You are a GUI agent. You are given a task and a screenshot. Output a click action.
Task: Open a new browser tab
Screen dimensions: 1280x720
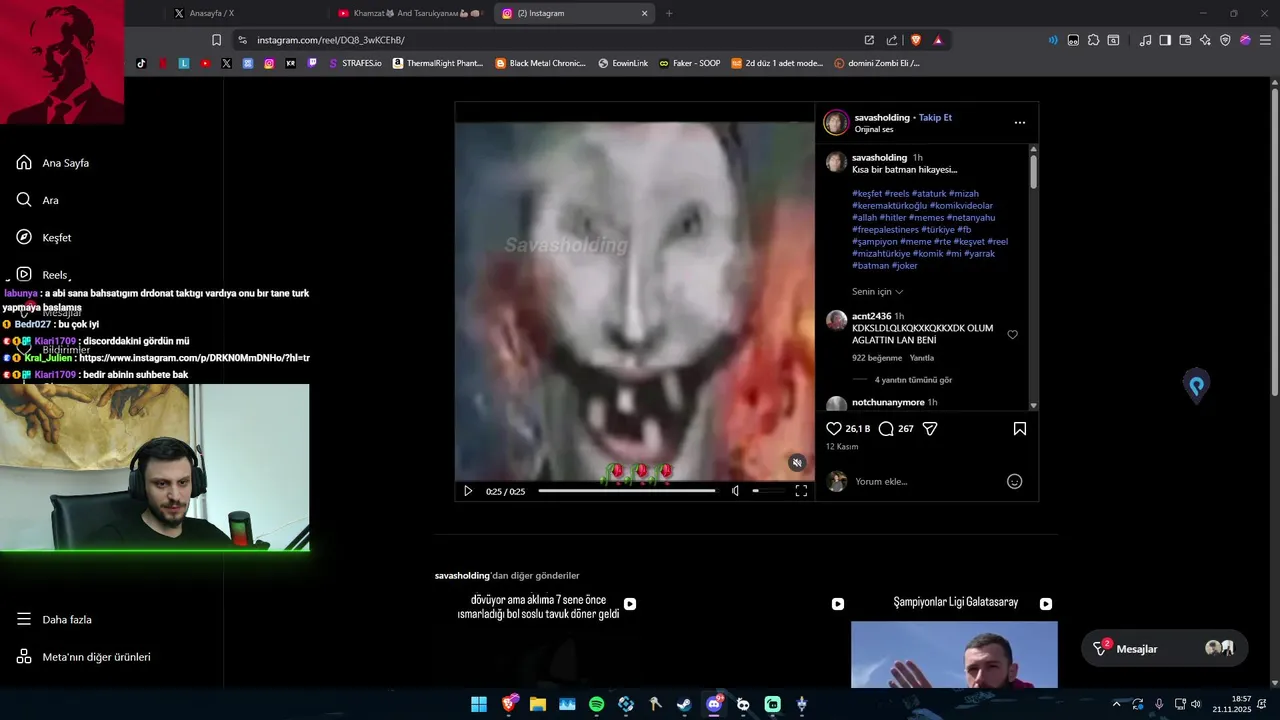pos(669,13)
